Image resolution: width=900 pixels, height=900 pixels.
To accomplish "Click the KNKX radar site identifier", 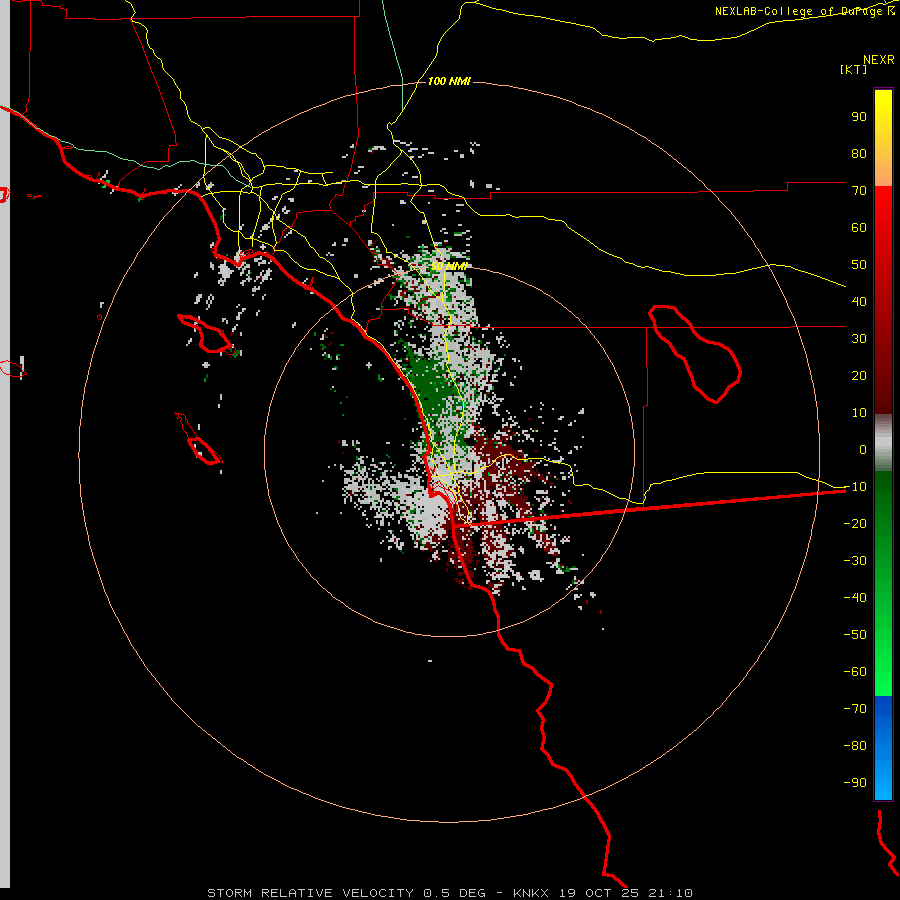I will [x=531, y=893].
